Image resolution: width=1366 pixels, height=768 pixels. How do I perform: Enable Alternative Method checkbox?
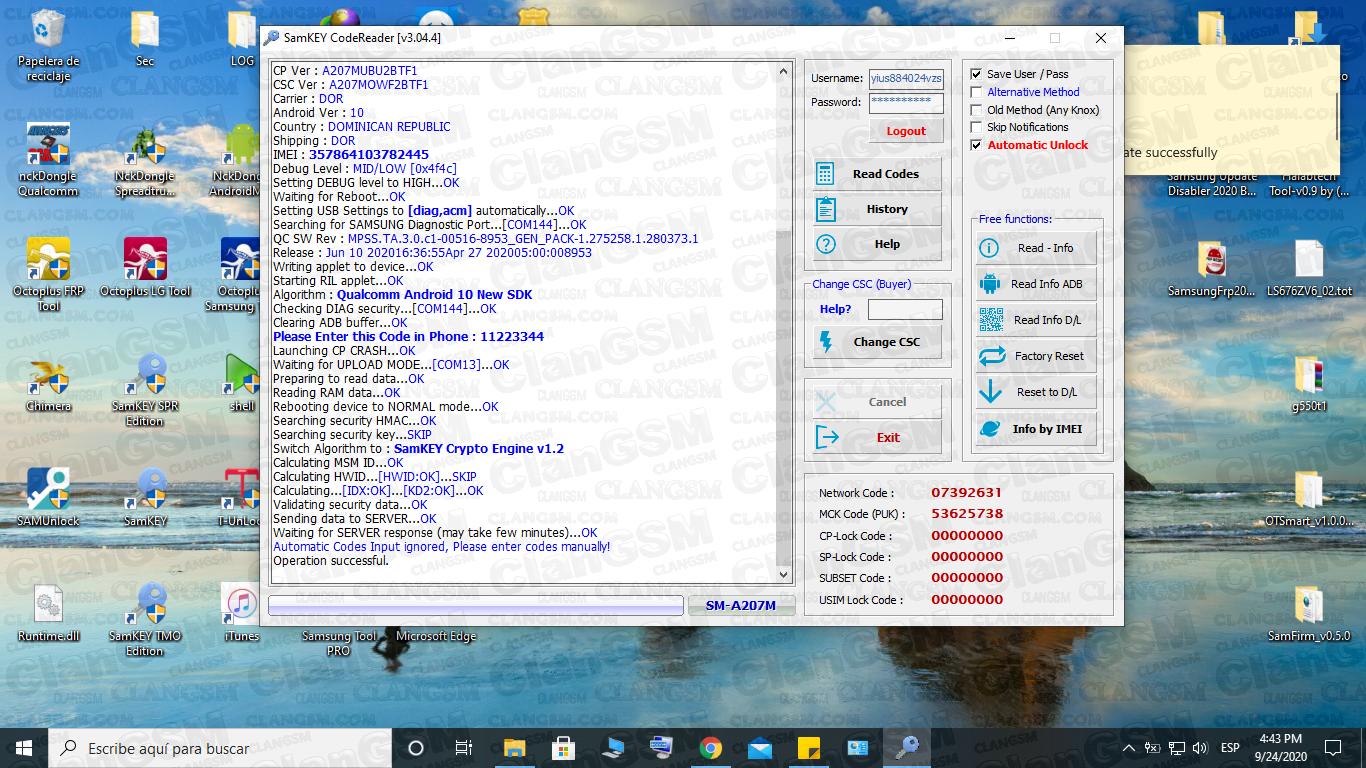click(977, 92)
